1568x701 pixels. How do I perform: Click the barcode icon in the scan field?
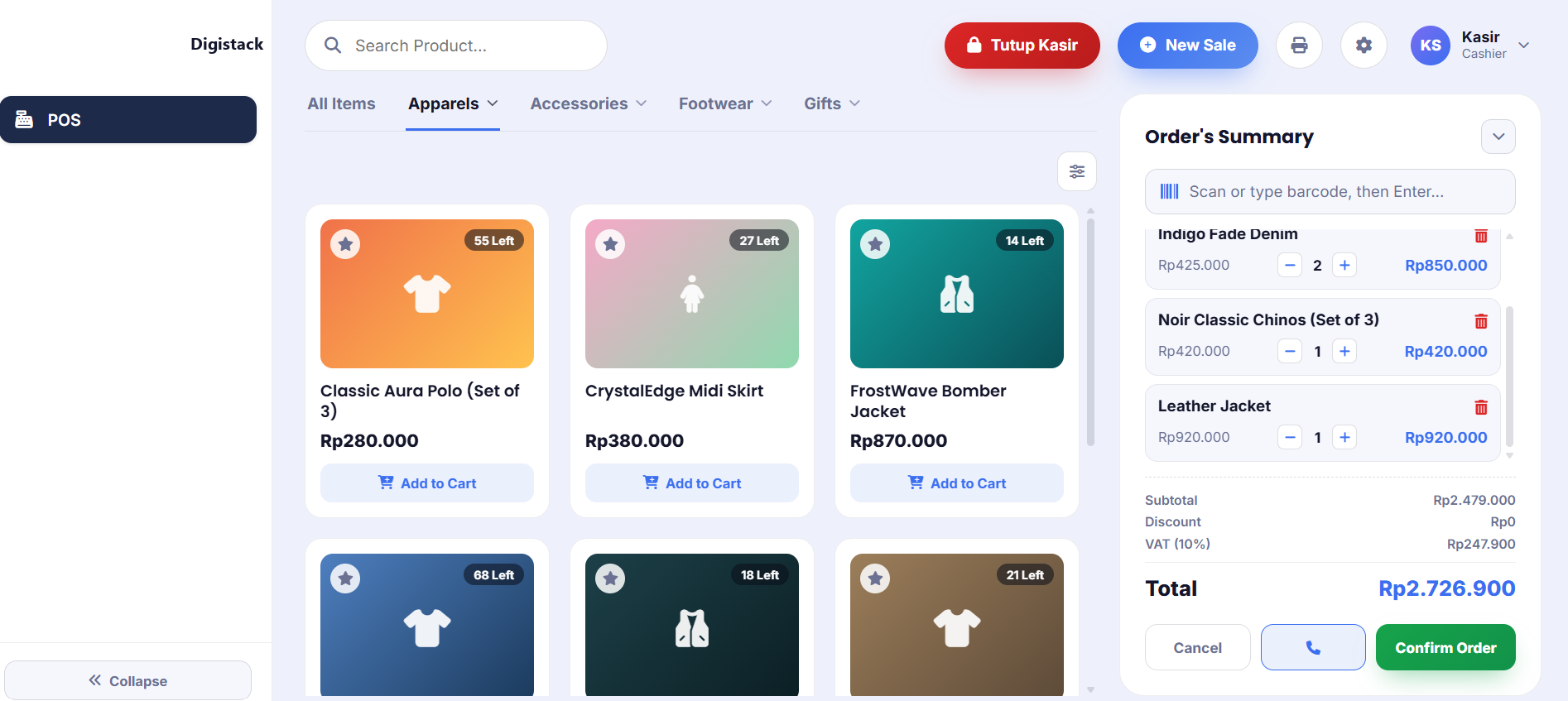(x=1169, y=192)
